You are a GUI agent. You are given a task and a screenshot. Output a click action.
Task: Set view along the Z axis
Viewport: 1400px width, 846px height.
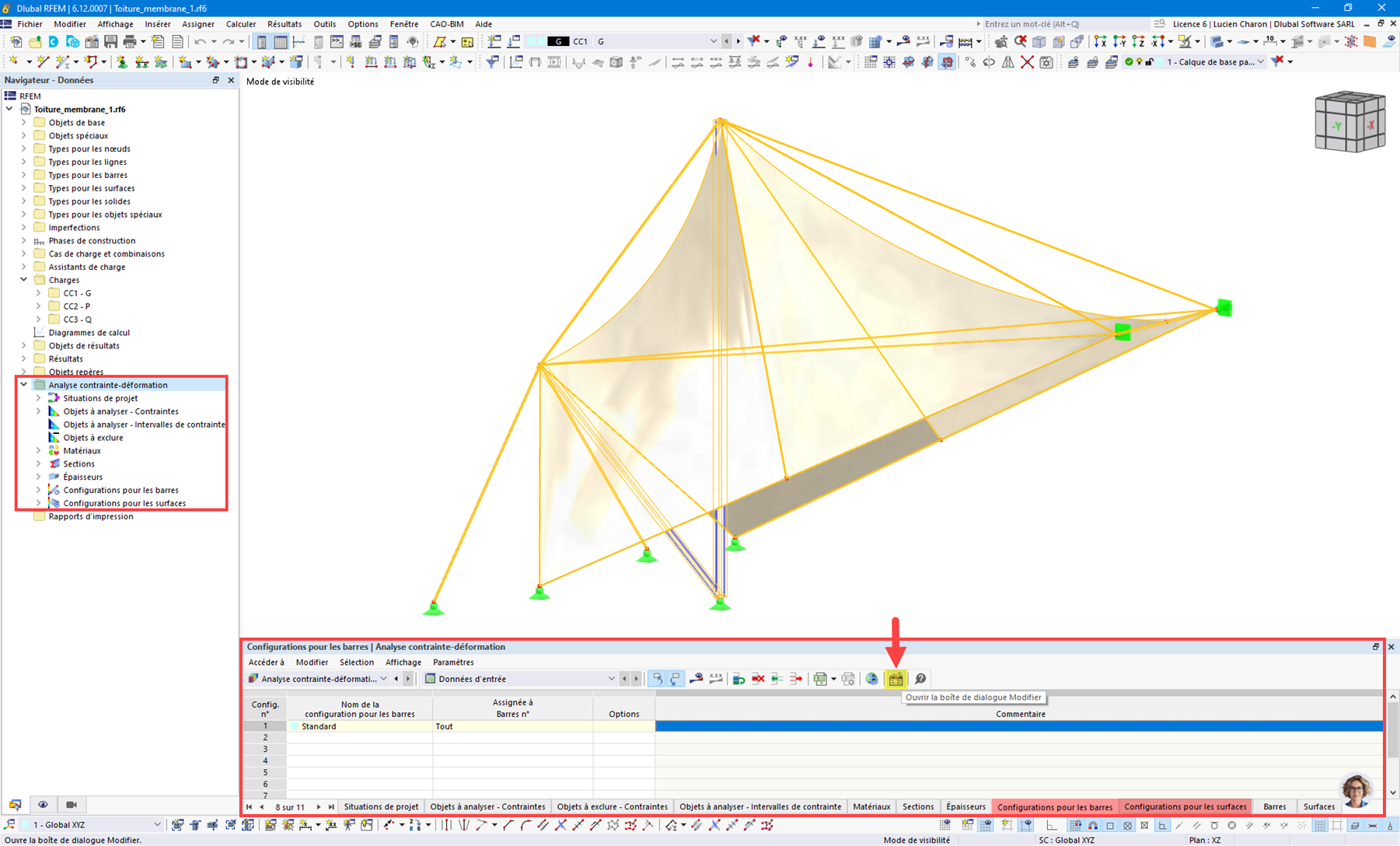[x=1138, y=41]
